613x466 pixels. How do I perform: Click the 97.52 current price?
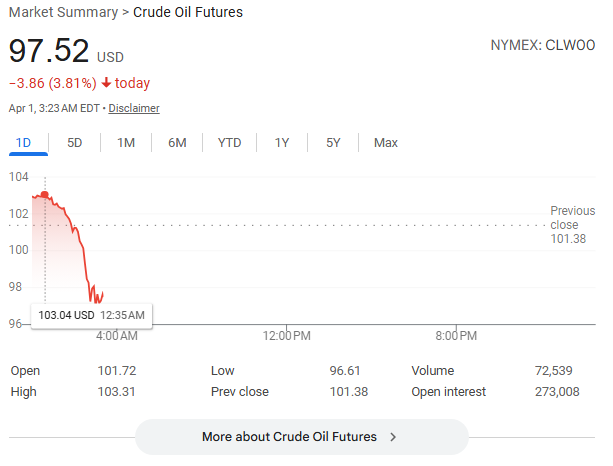(49, 52)
